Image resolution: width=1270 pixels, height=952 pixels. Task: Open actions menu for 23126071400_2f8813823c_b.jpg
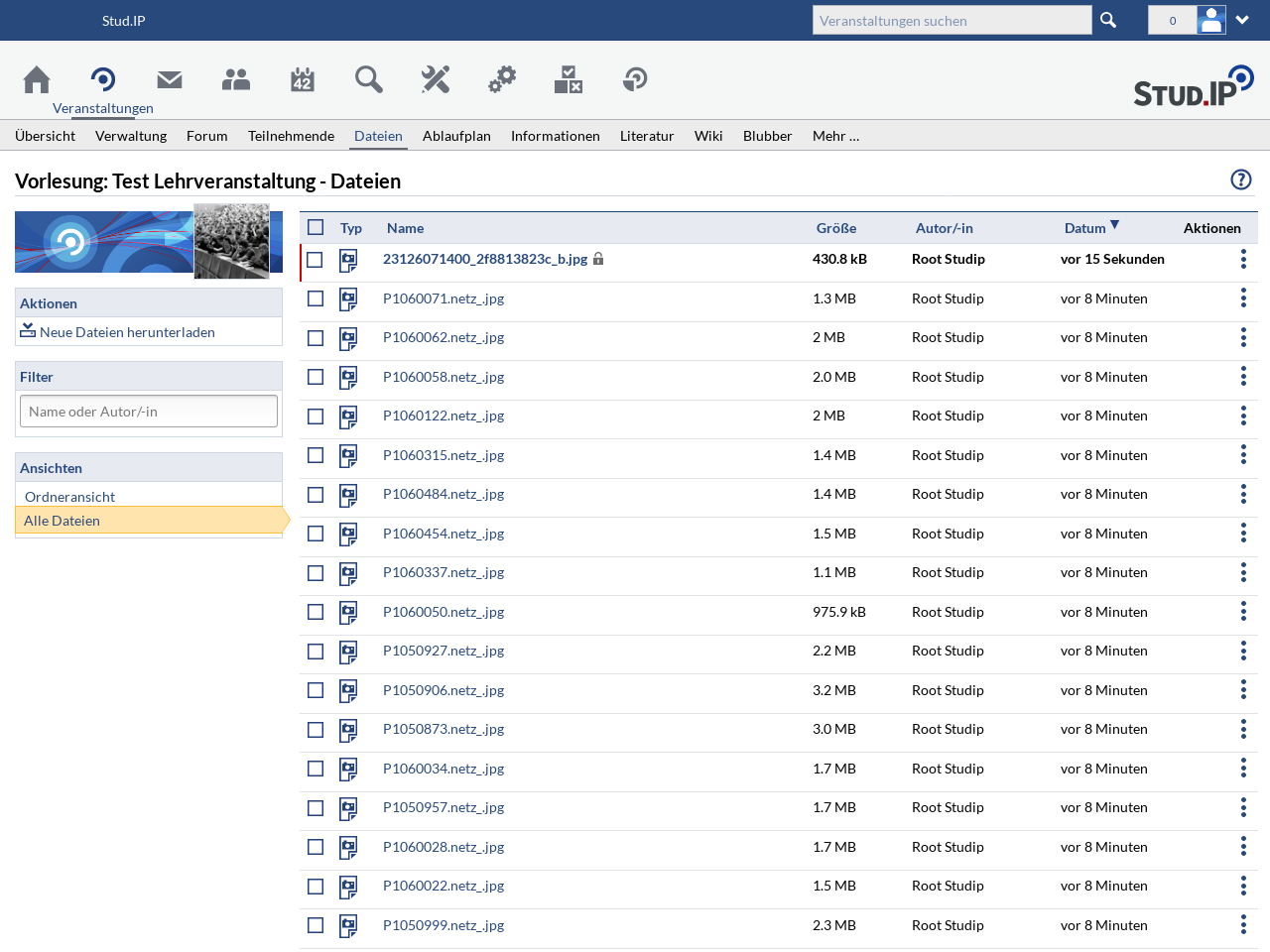(x=1242, y=259)
